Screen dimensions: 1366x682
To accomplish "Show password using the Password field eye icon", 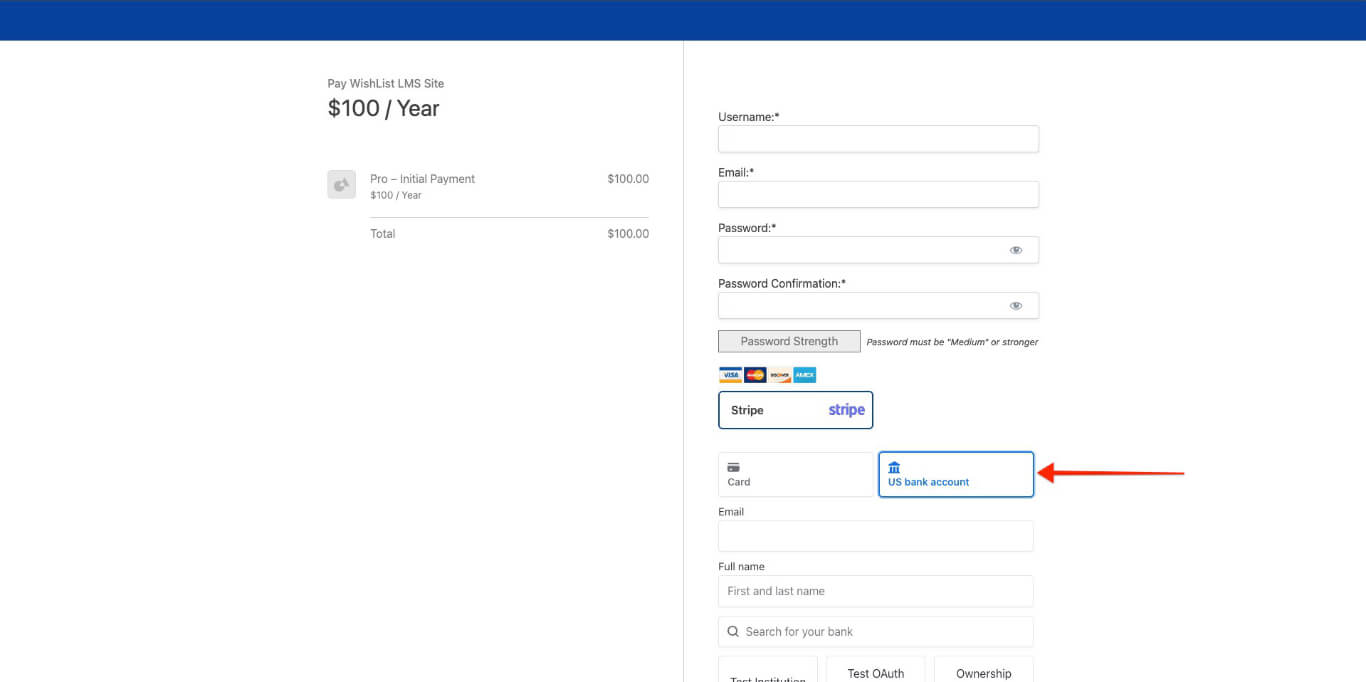I will (1015, 250).
